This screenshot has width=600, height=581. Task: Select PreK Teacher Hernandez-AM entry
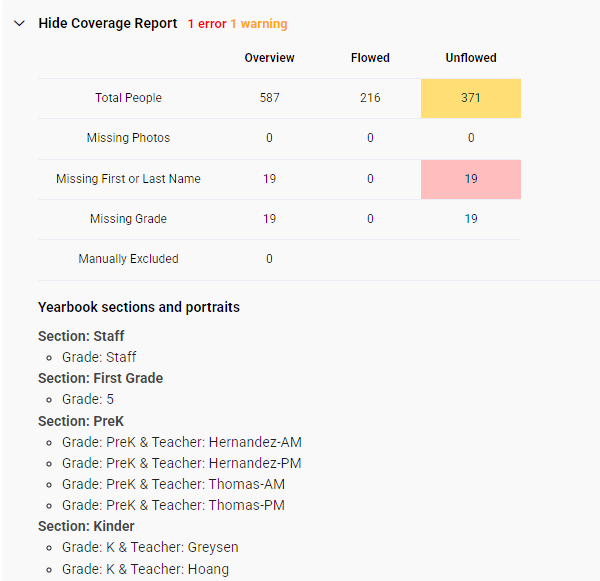182,442
